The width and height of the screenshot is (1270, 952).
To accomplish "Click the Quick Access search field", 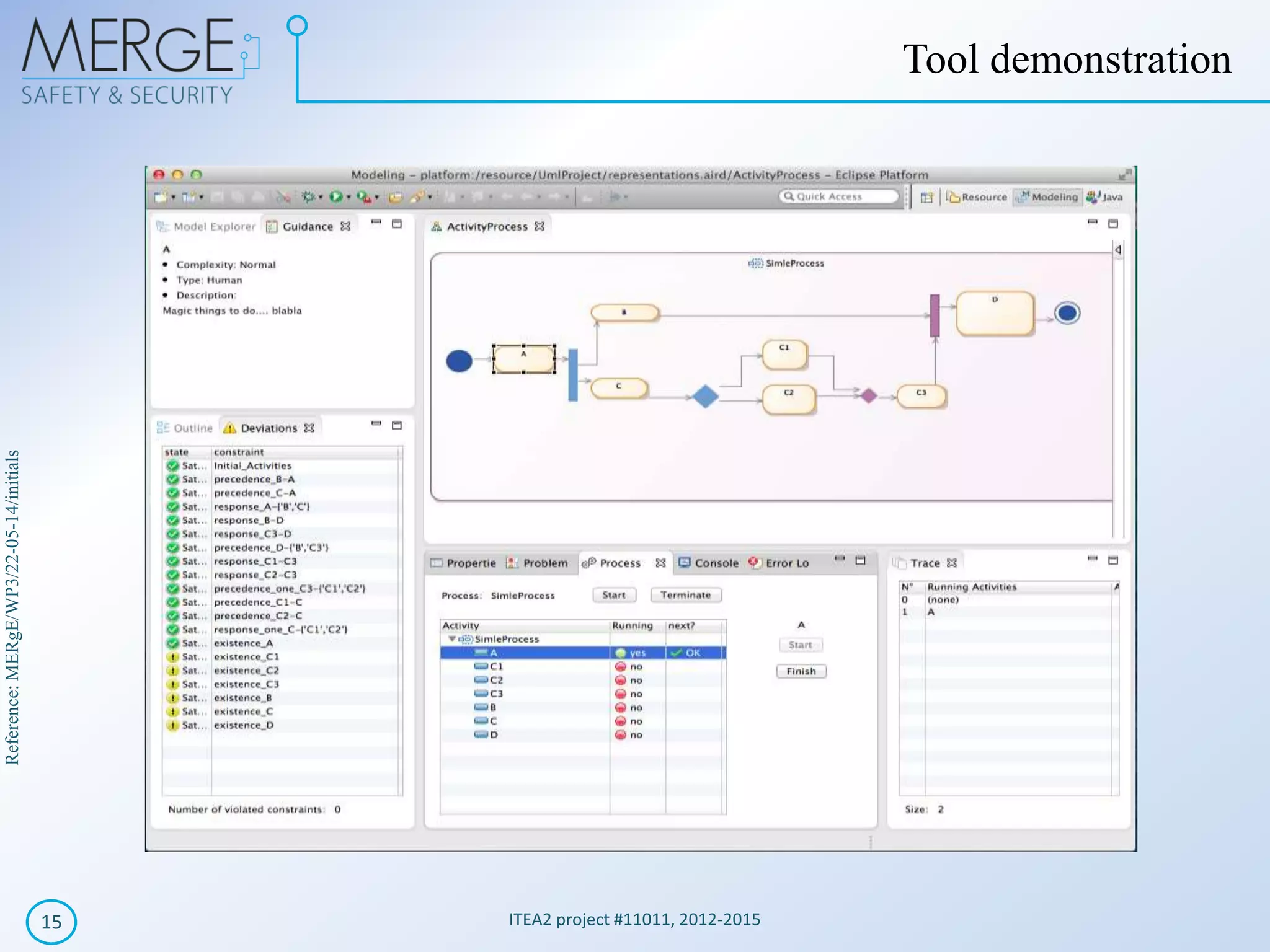I will coord(838,196).
